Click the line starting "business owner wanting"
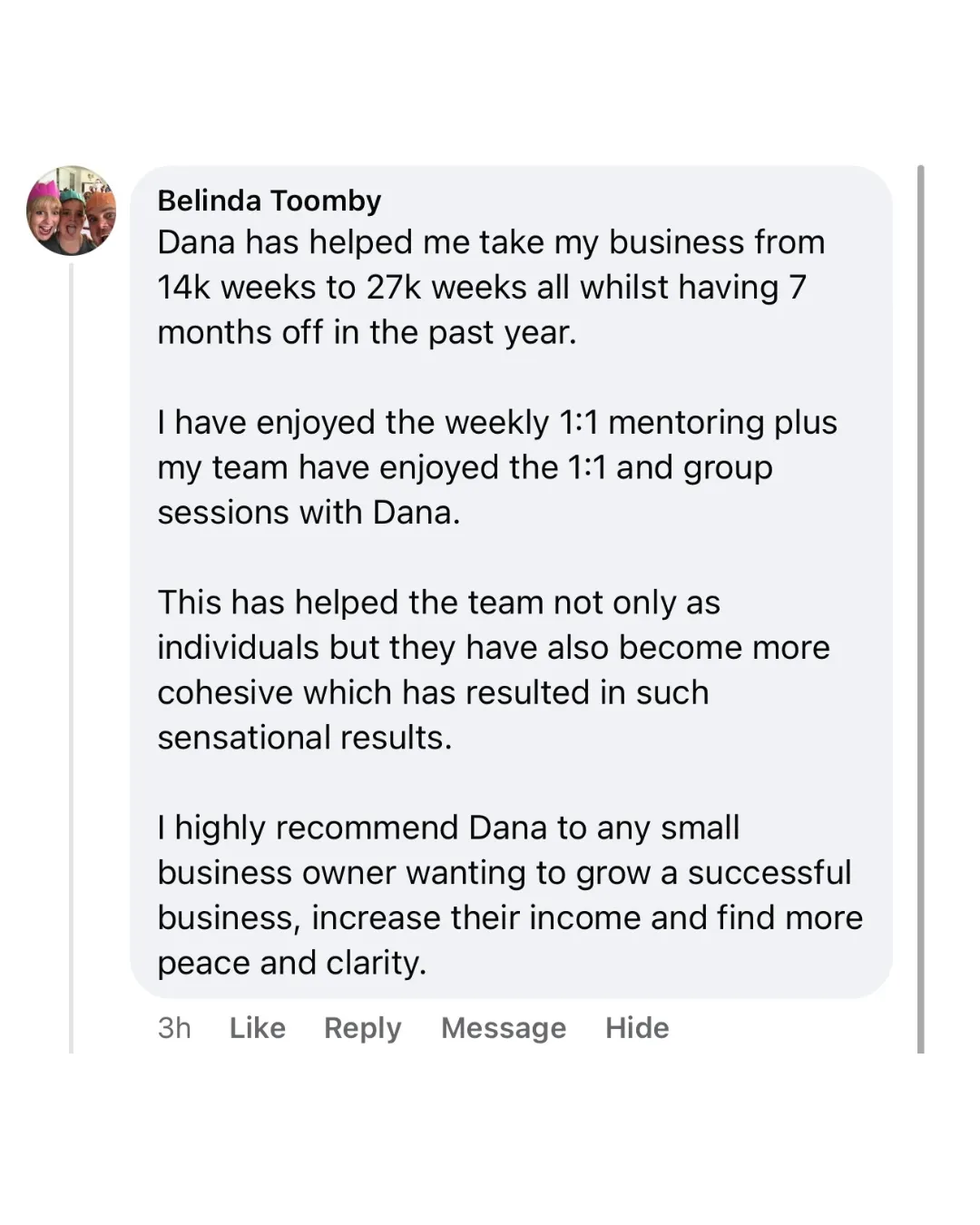980x1225 pixels. click(504, 873)
